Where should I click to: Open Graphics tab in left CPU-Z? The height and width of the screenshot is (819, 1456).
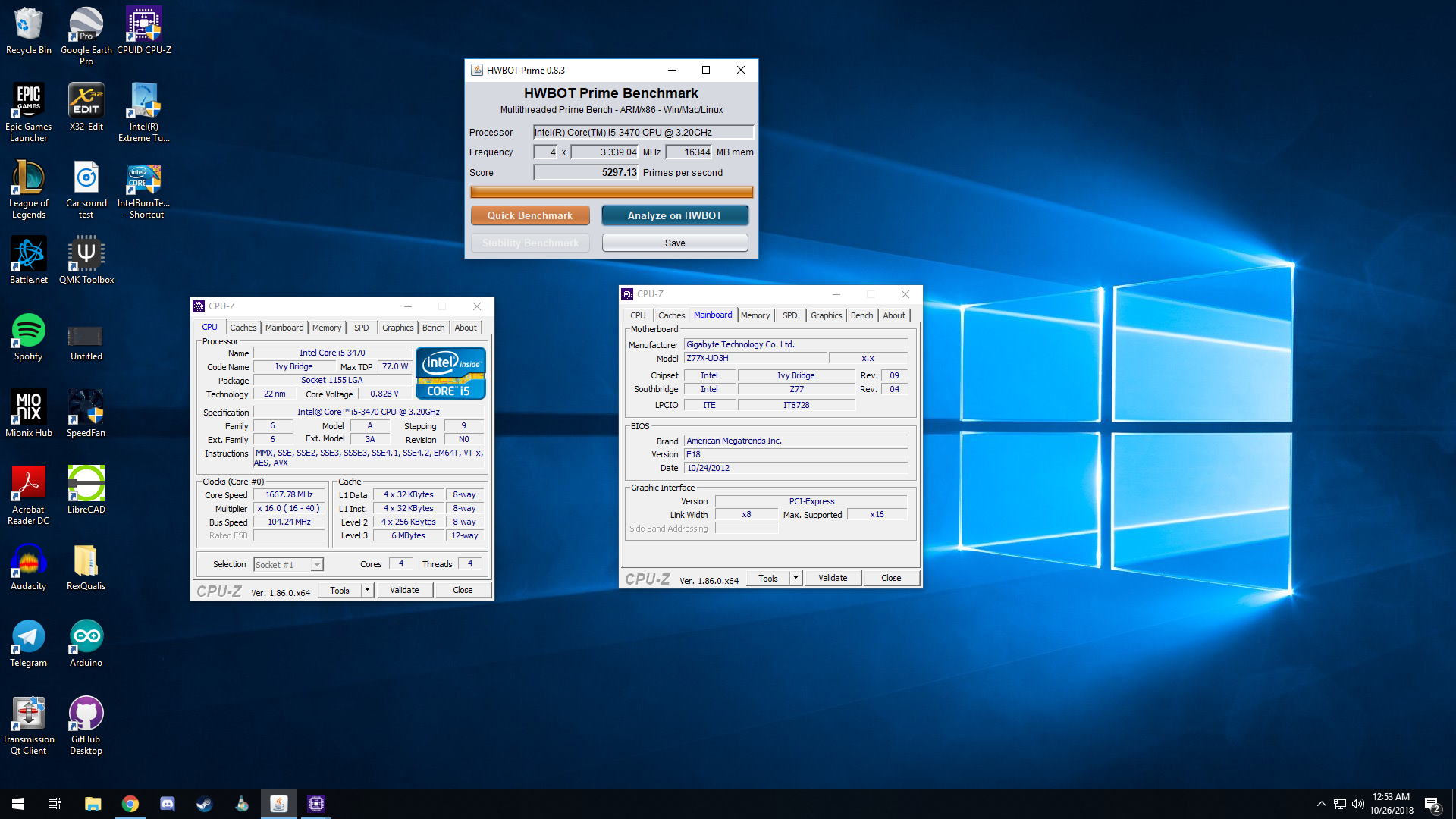pos(398,328)
